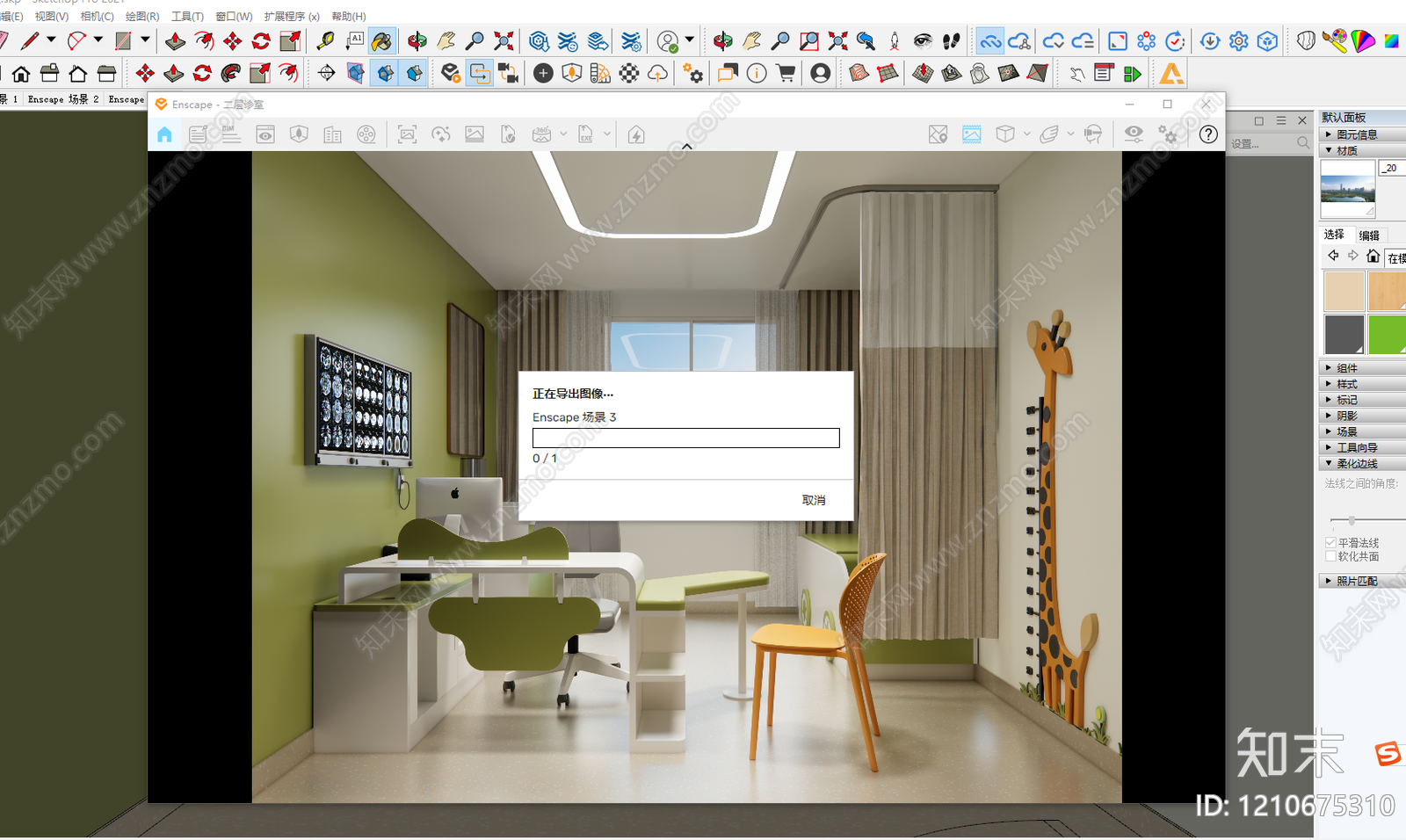
Task: Open Enscape visual settings gears icon
Action: (x=1168, y=134)
